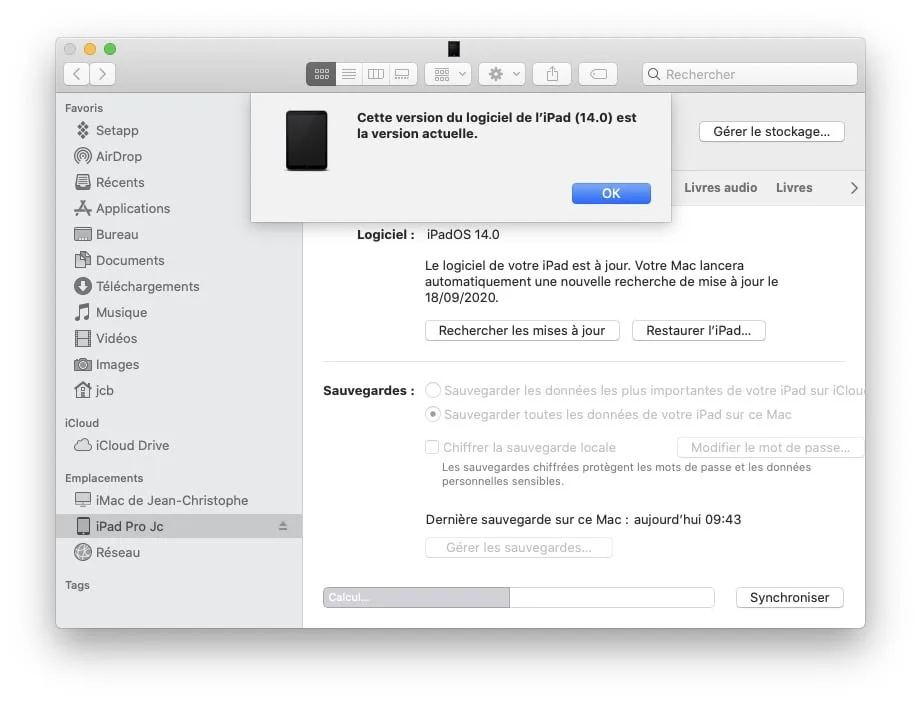
Task: Eject iPad Pro Jc
Action: pyautogui.click(x=283, y=526)
